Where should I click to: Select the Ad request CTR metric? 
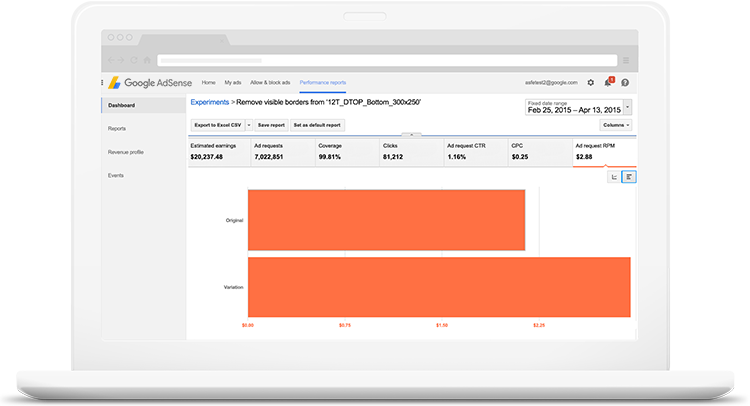[x=476, y=152]
